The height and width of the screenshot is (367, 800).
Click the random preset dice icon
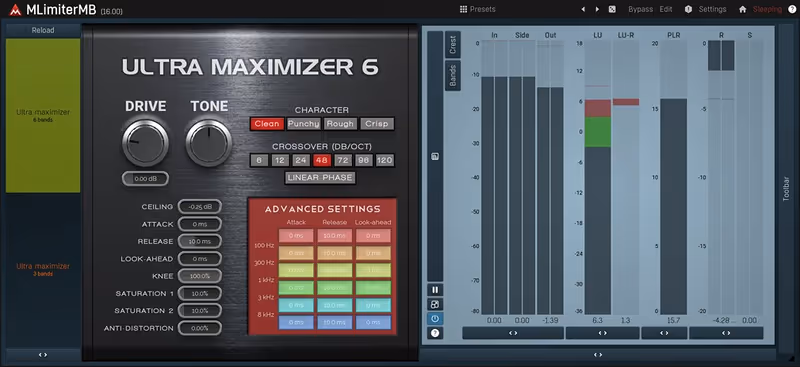tap(612, 9)
